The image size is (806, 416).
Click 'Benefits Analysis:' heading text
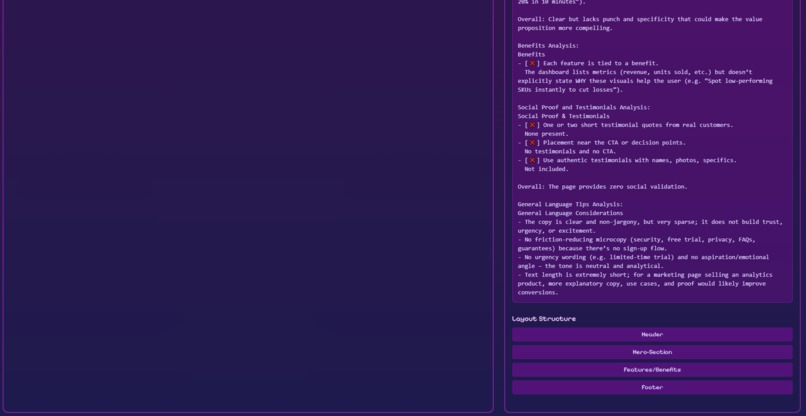548,46
